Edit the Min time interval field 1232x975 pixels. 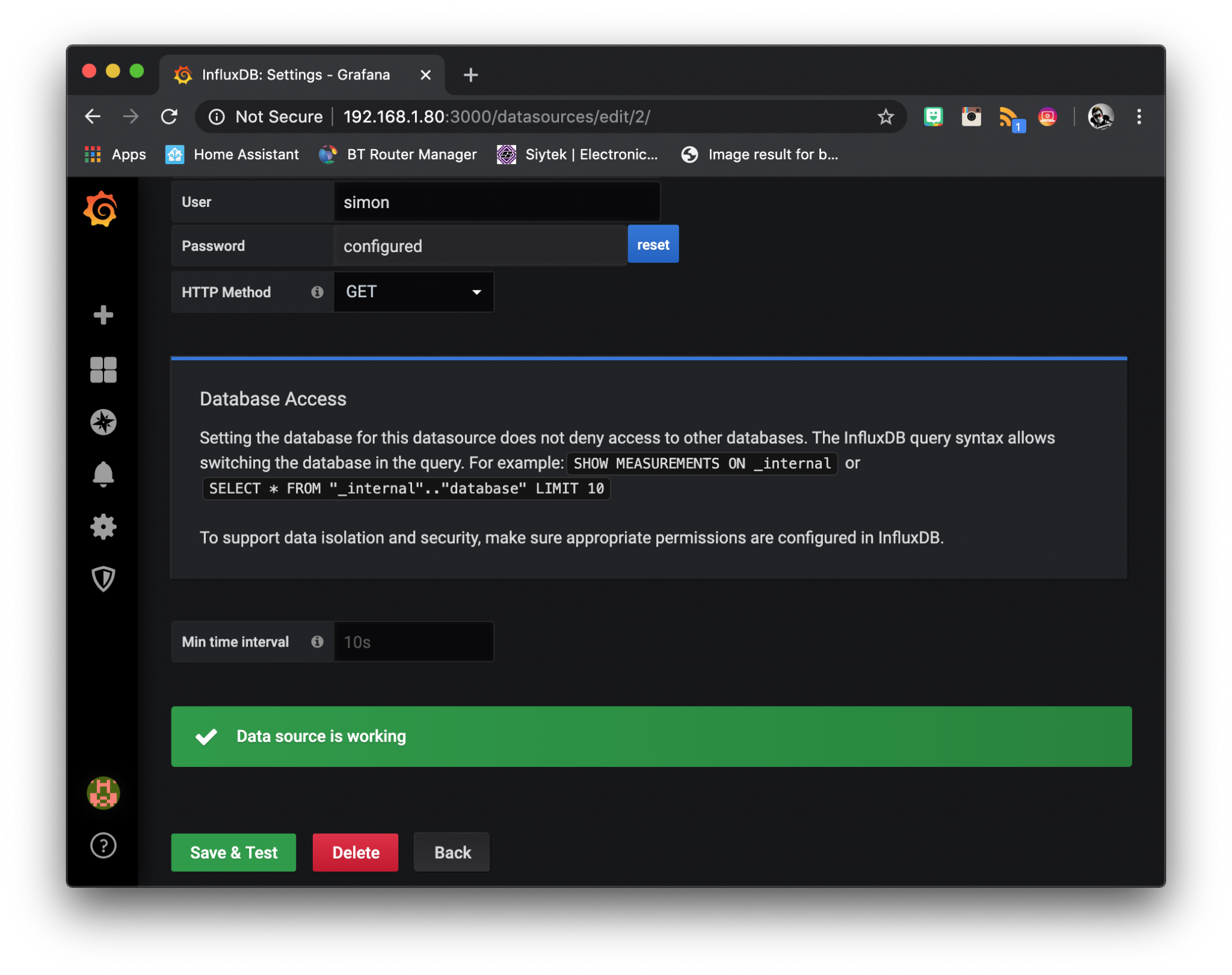(x=413, y=642)
